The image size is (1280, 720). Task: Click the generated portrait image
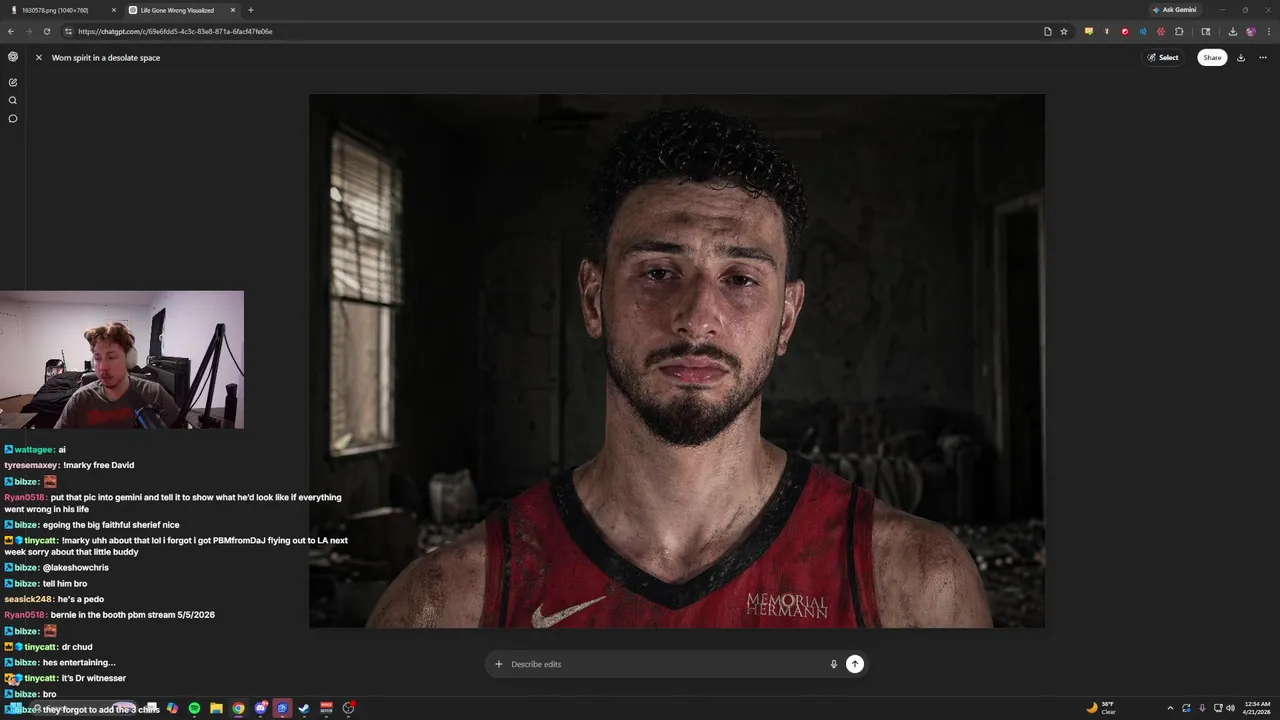(x=677, y=361)
